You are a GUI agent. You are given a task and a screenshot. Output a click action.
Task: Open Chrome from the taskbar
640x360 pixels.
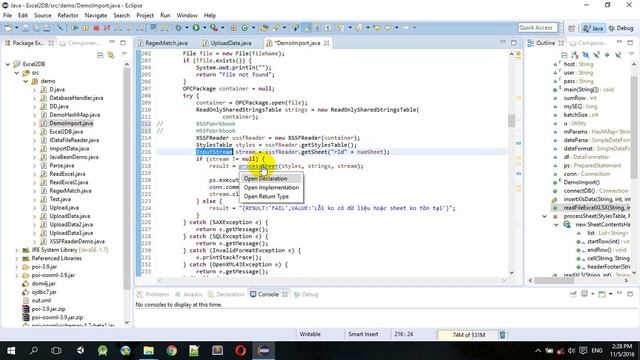pyautogui.click(x=171, y=350)
